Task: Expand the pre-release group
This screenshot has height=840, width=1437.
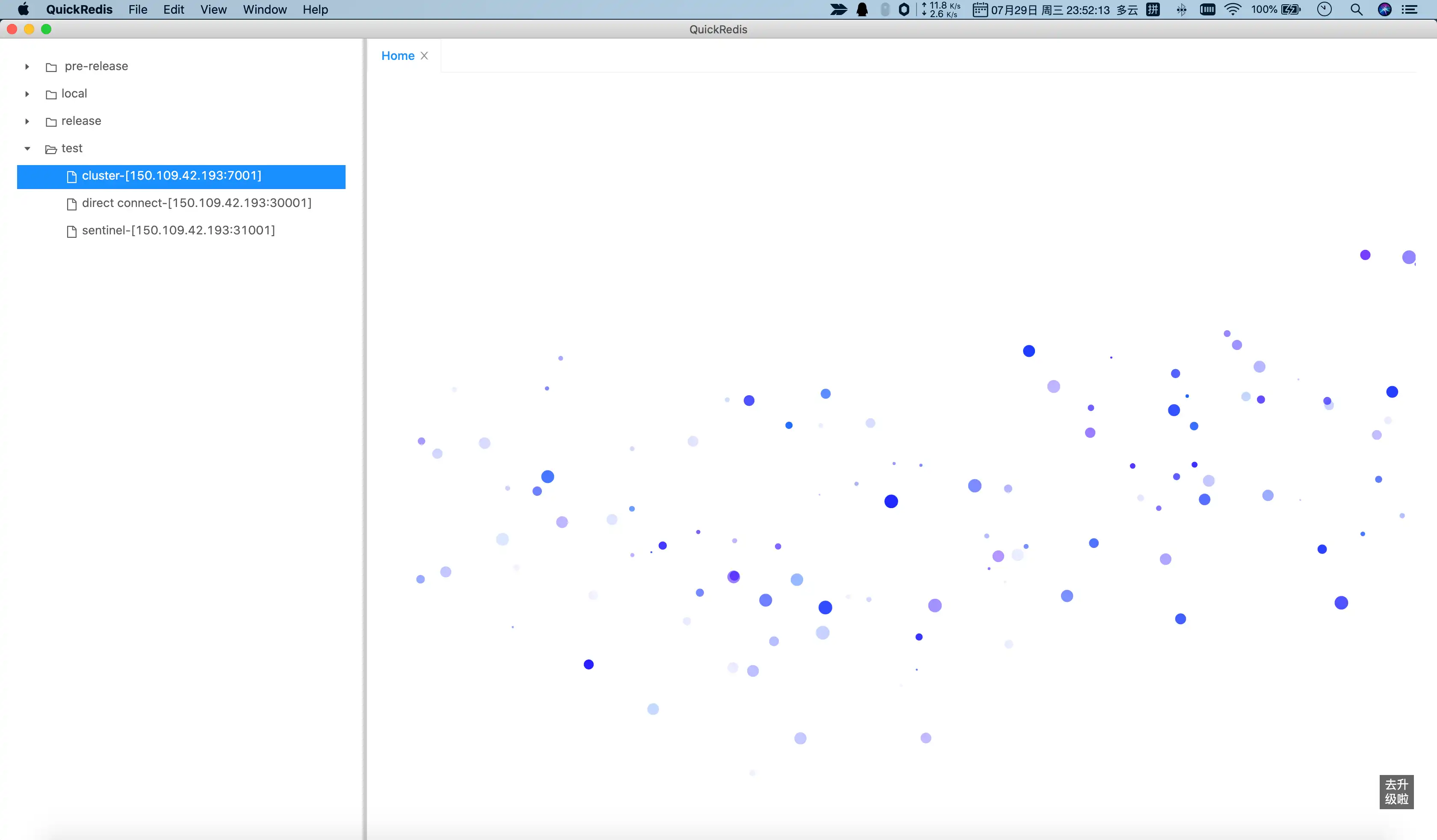Action: click(28, 66)
